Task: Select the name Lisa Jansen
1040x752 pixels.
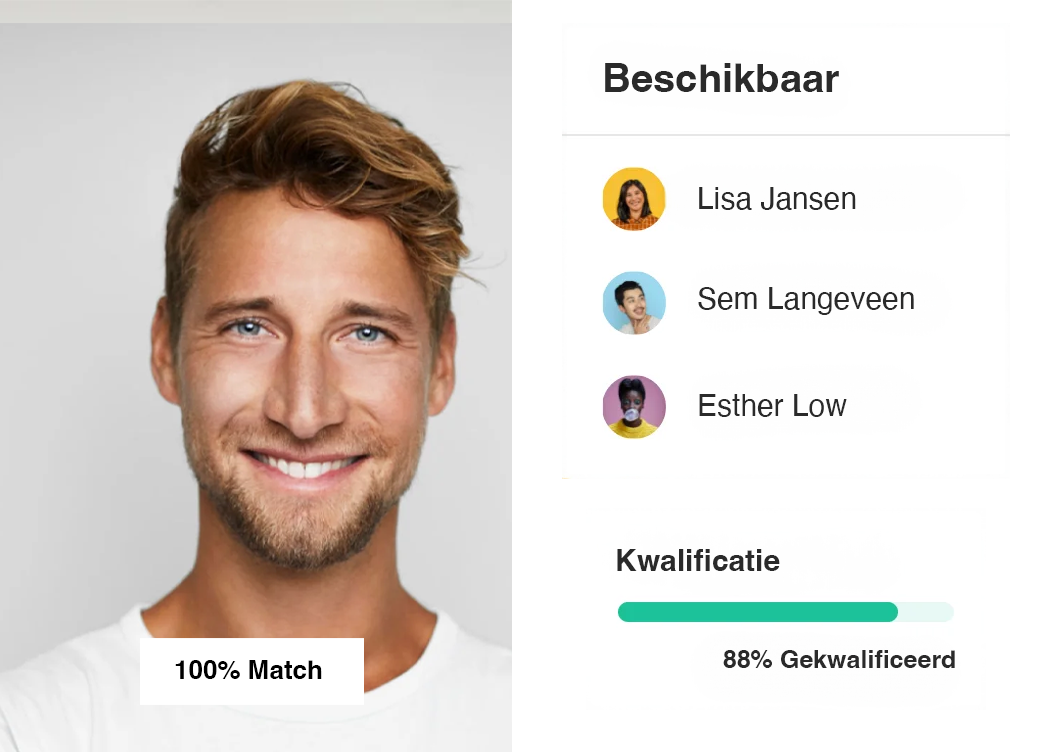Action: (x=776, y=199)
